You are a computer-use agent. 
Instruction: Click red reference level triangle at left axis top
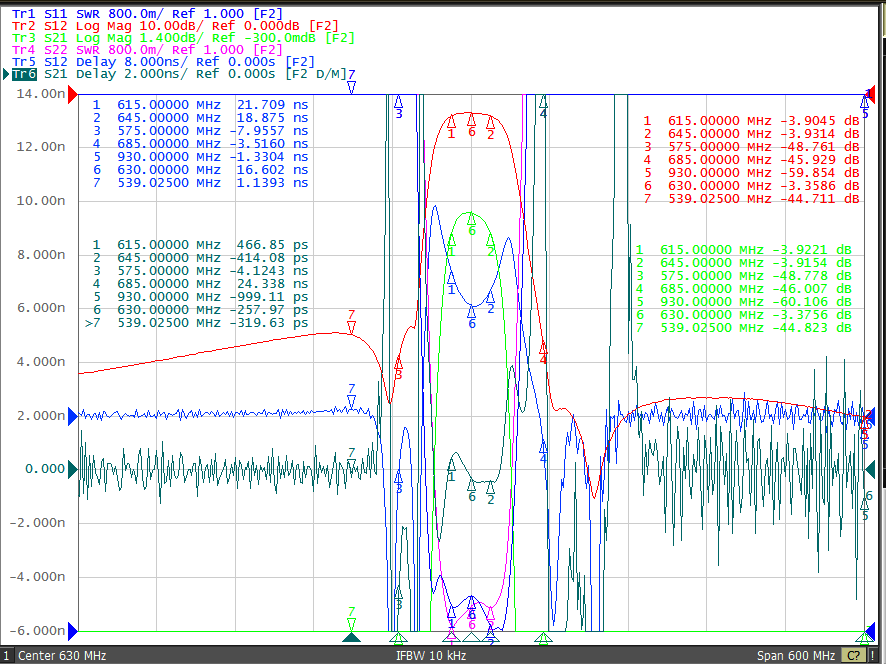click(x=73, y=94)
